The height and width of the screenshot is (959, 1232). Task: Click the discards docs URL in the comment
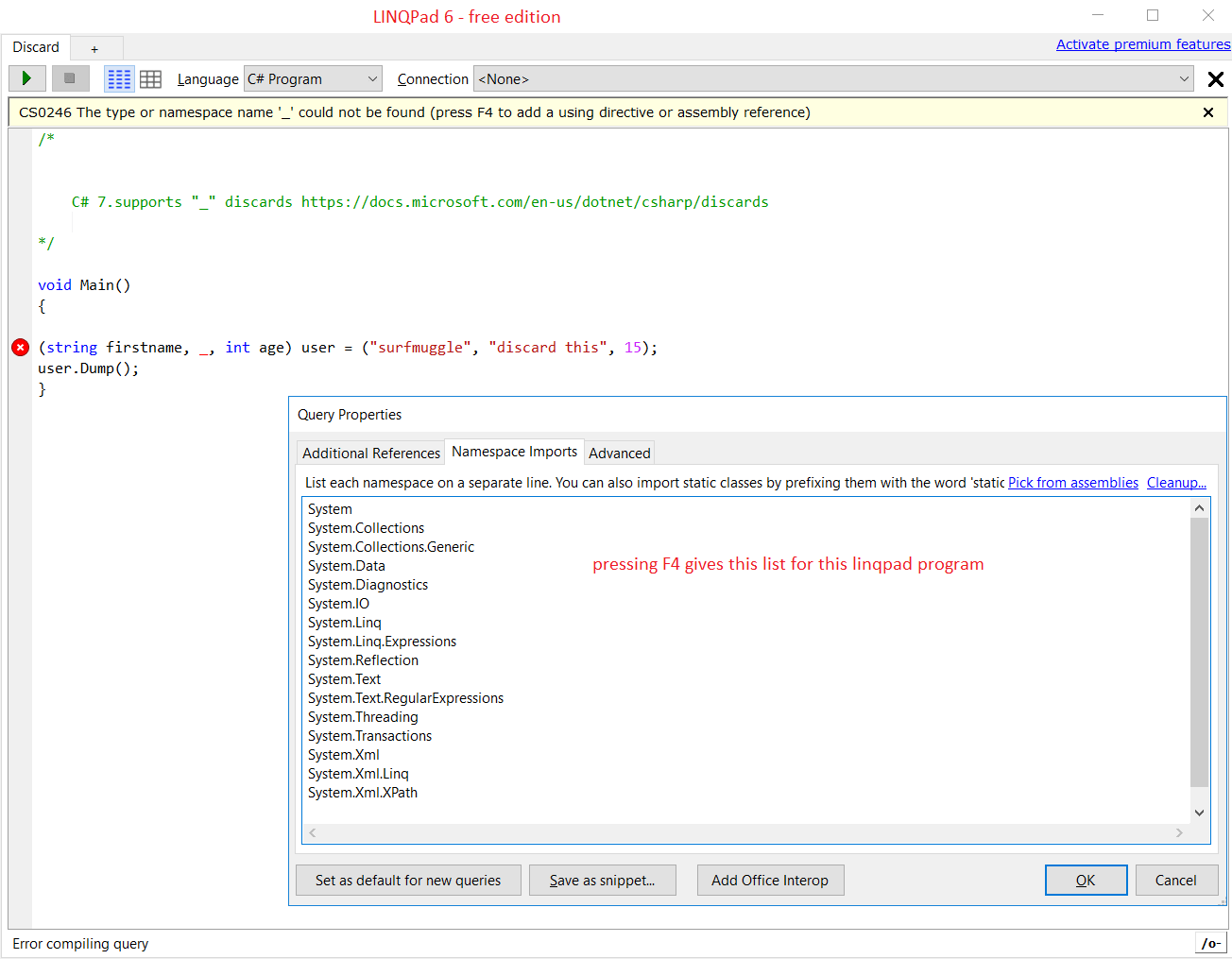point(535,202)
